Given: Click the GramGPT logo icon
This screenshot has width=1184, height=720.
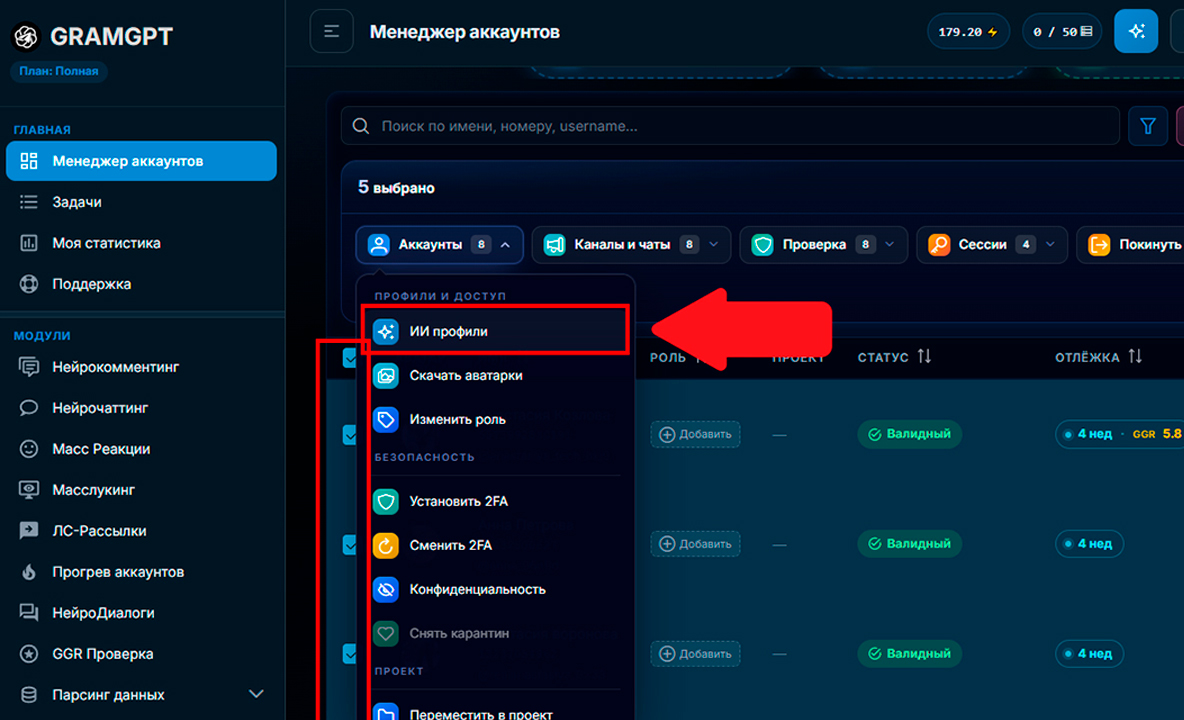Looking at the screenshot, I should [x=26, y=35].
